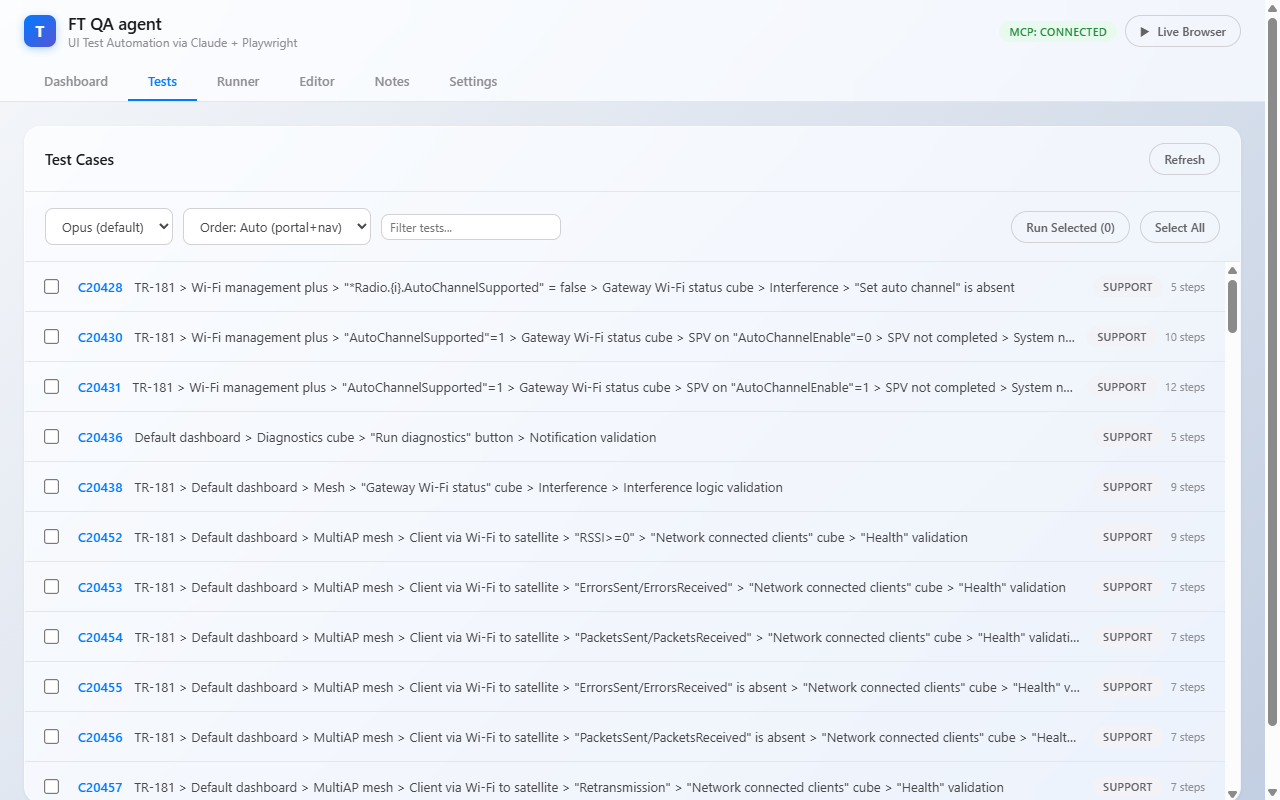Image resolution: width=1280 pixels, height=800 pixels.
Task: Tick the checkbox for test C20453
Action: tap(52, 587)
